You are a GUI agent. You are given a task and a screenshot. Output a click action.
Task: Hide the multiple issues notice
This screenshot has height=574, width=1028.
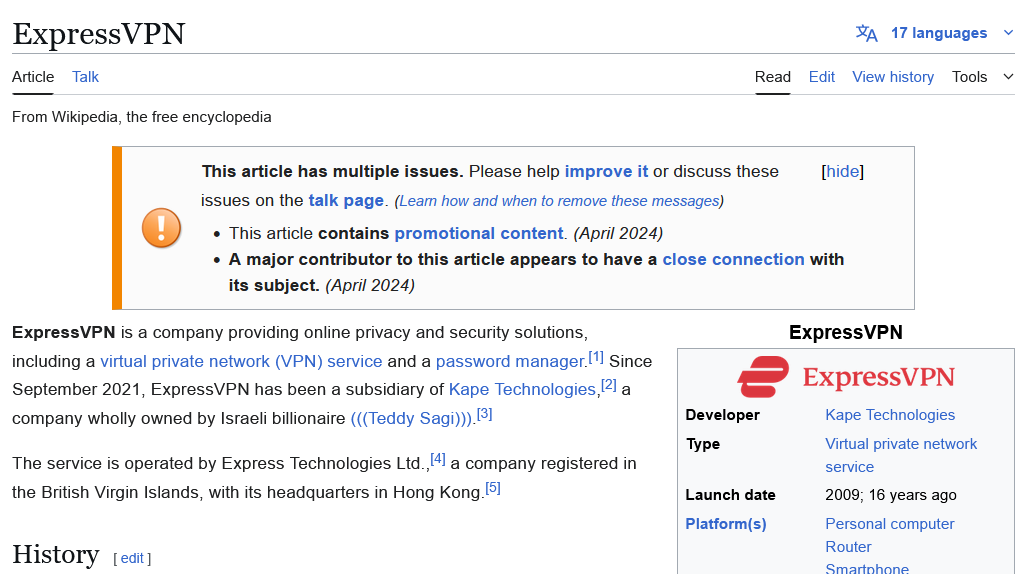coord(842,172)
